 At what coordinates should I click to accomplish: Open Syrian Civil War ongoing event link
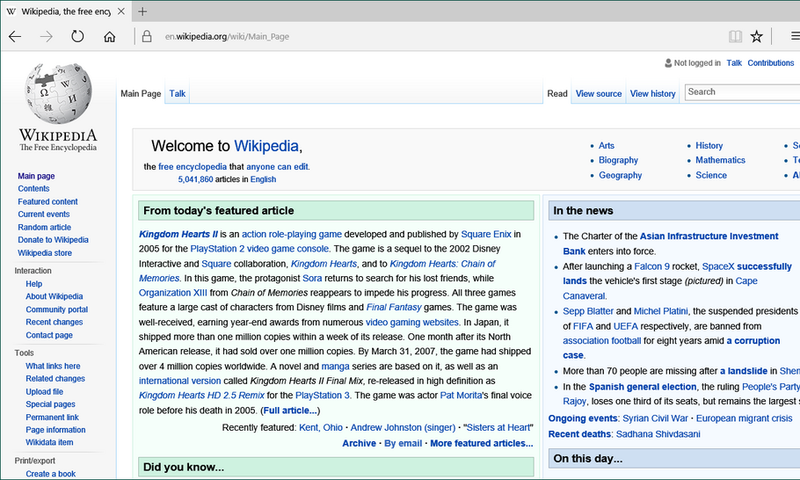[x=655, y=418]
